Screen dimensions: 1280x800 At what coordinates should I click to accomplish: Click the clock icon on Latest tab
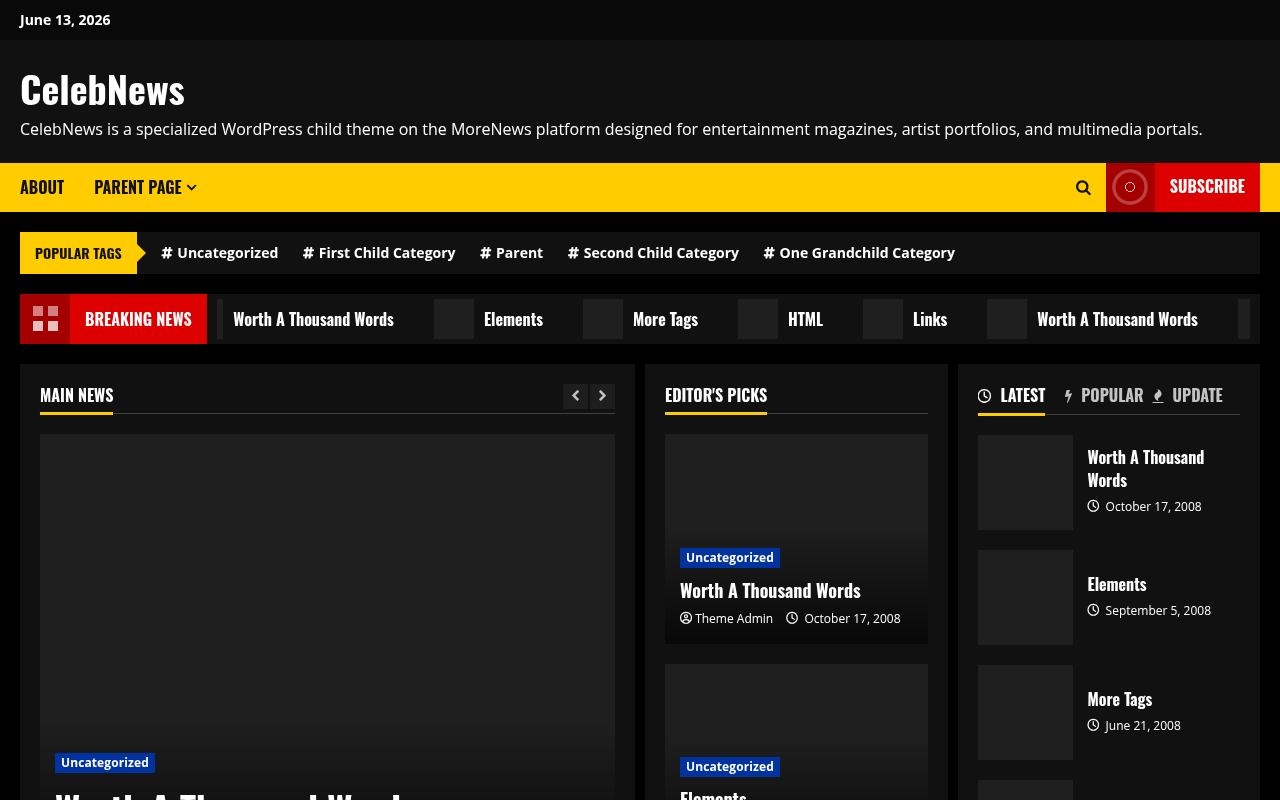pos(985,396)
